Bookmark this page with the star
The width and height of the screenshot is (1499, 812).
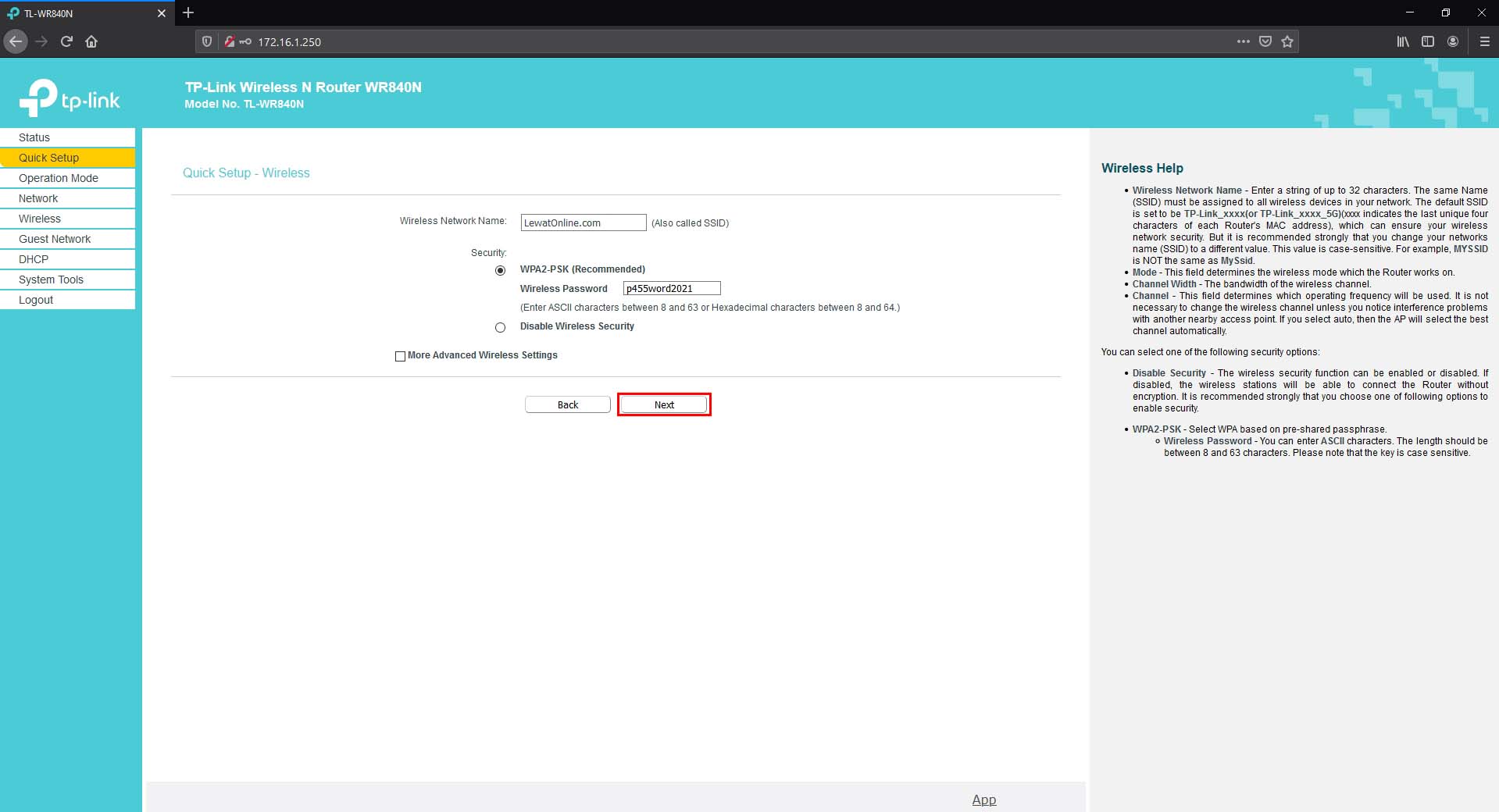tap(1287, 41)
